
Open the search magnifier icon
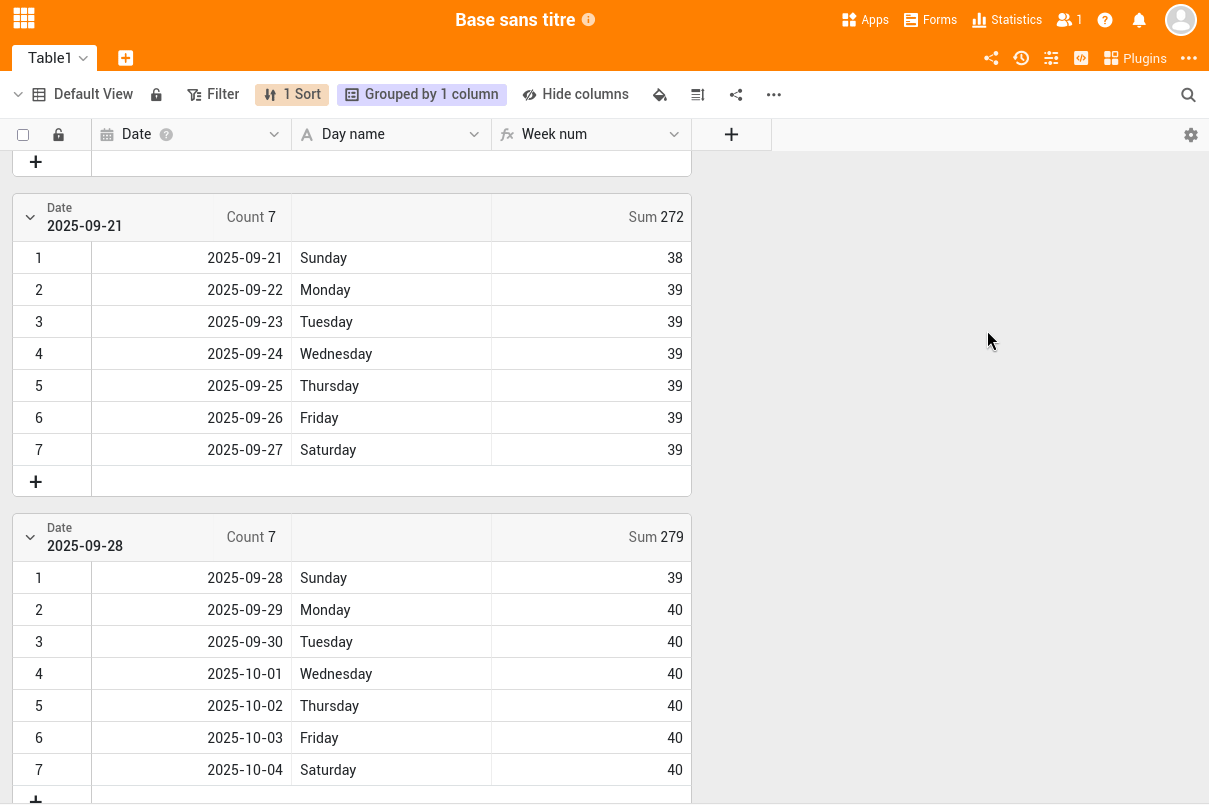pos(1188,95)
